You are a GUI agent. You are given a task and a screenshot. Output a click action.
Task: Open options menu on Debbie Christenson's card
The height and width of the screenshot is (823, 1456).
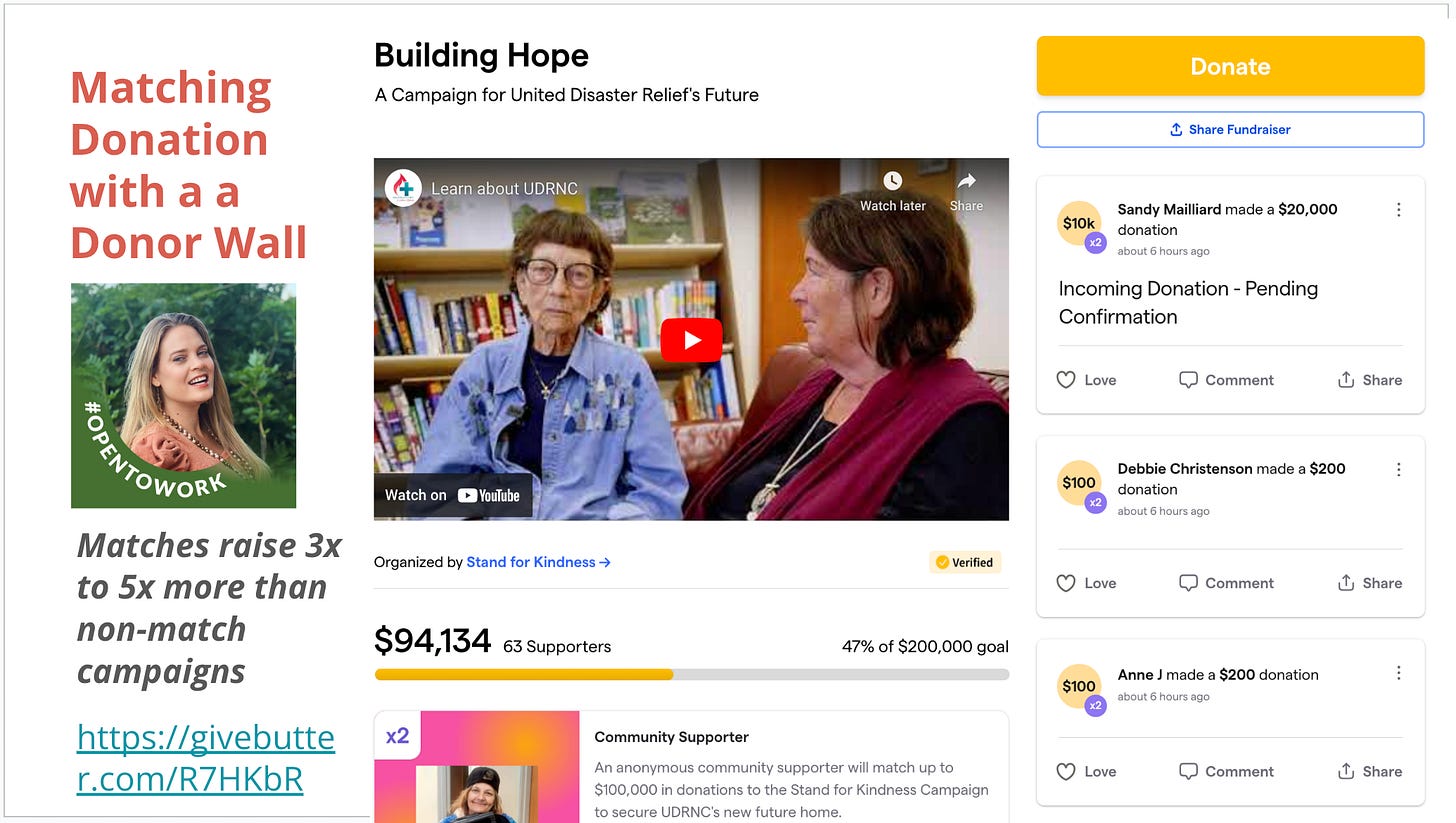1398,469
